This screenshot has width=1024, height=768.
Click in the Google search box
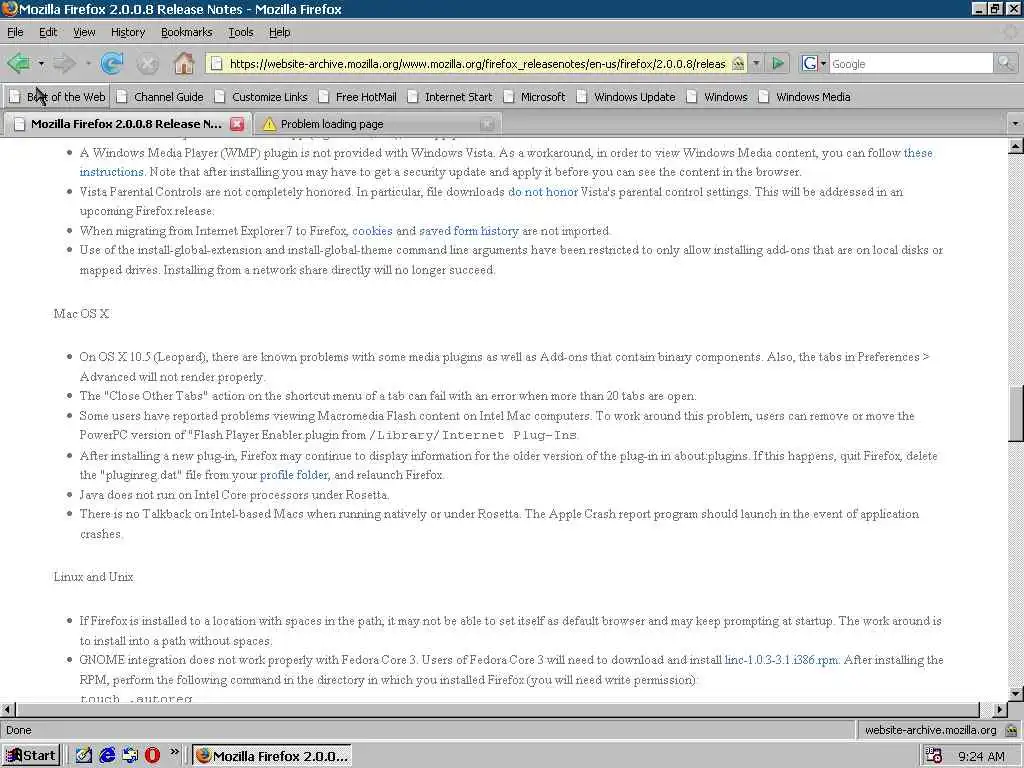tap(911, 63)
